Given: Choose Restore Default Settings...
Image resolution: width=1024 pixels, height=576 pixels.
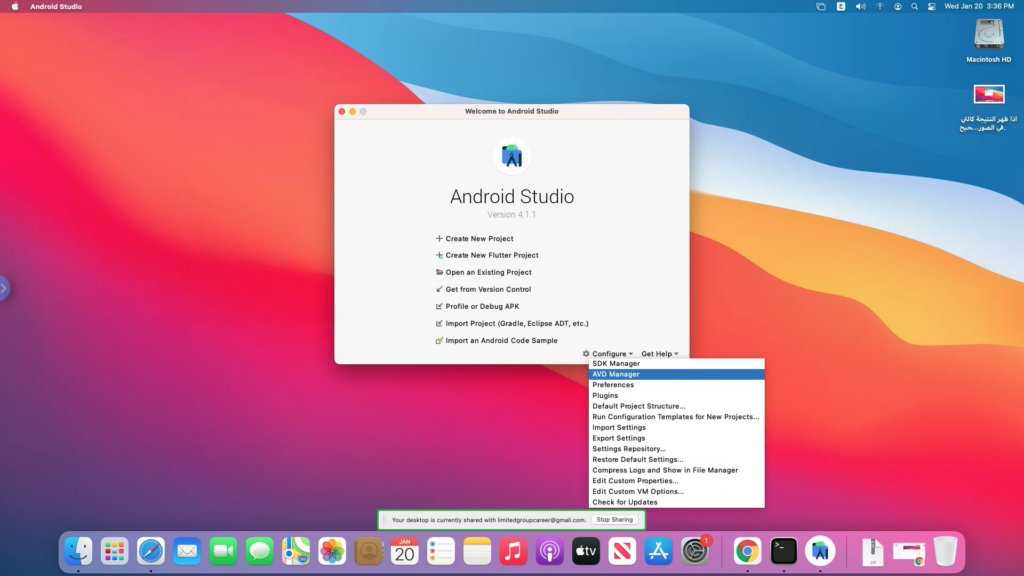Looking at the screenshot, I should 677,460.
